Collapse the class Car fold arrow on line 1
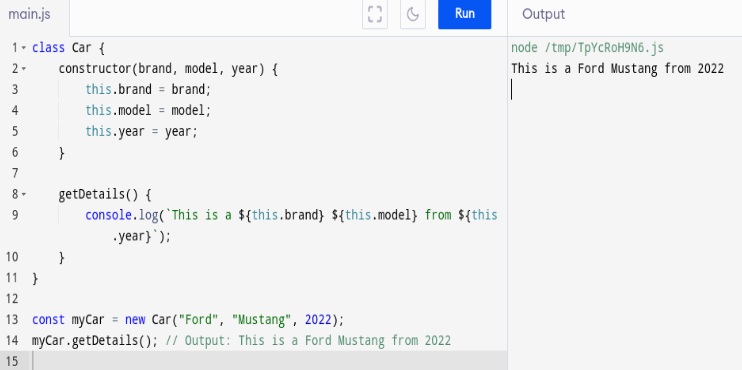The height and width of the screenshot is (370, 742). pos(24,48)
